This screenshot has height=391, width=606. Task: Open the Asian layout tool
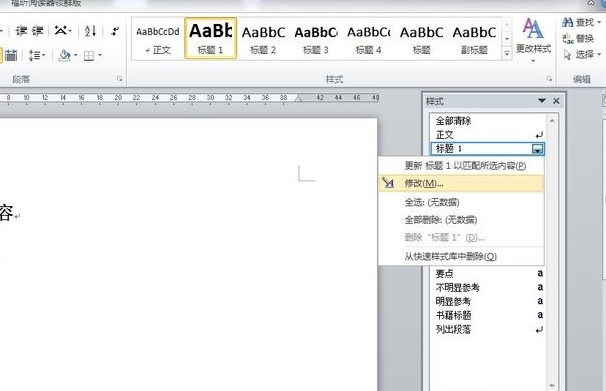(x=62, y=31)
